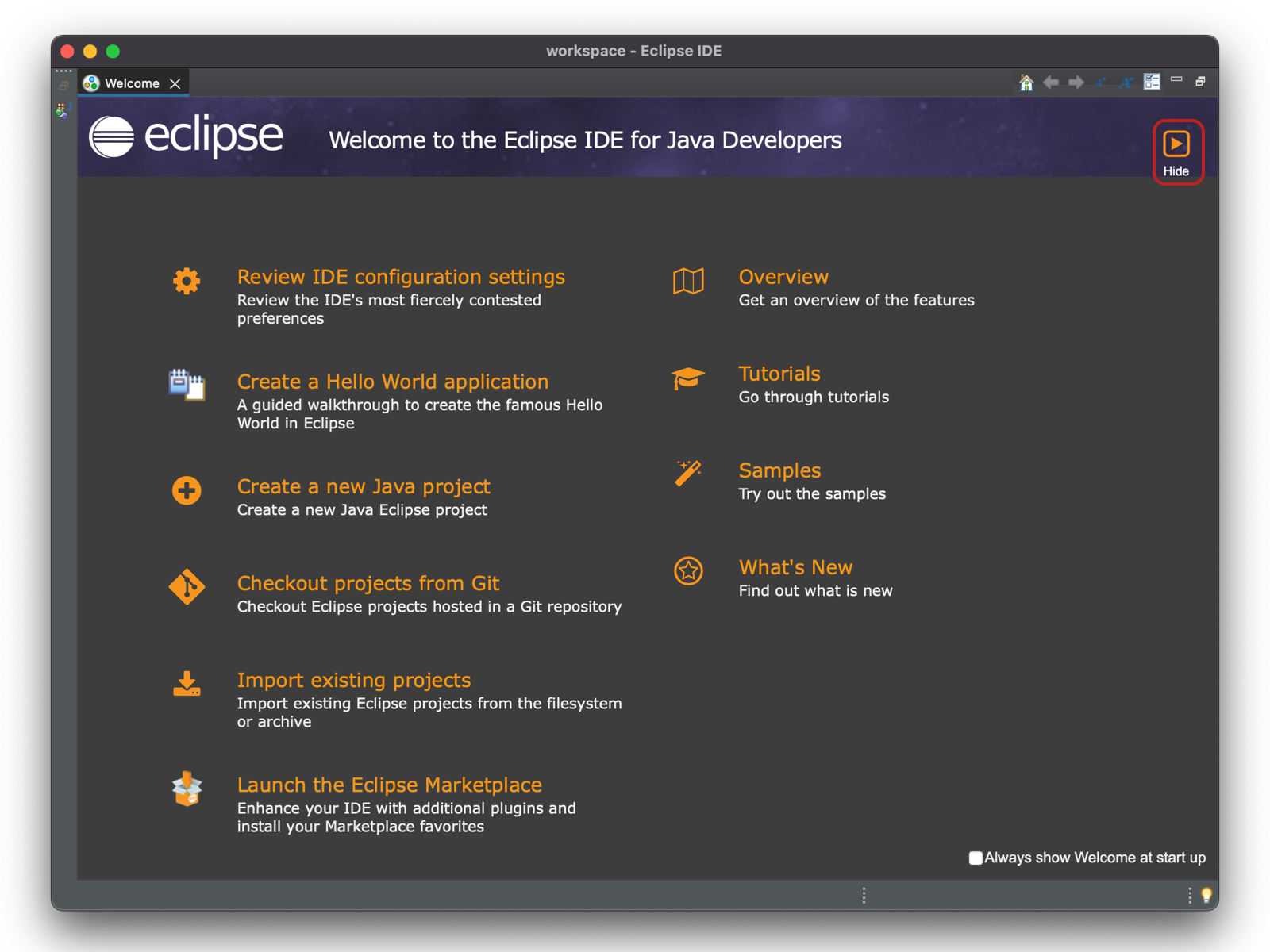The image size is (1270, 952).
Task: Click the Samples magic wand icon
Action: click(x=688, y=474)
